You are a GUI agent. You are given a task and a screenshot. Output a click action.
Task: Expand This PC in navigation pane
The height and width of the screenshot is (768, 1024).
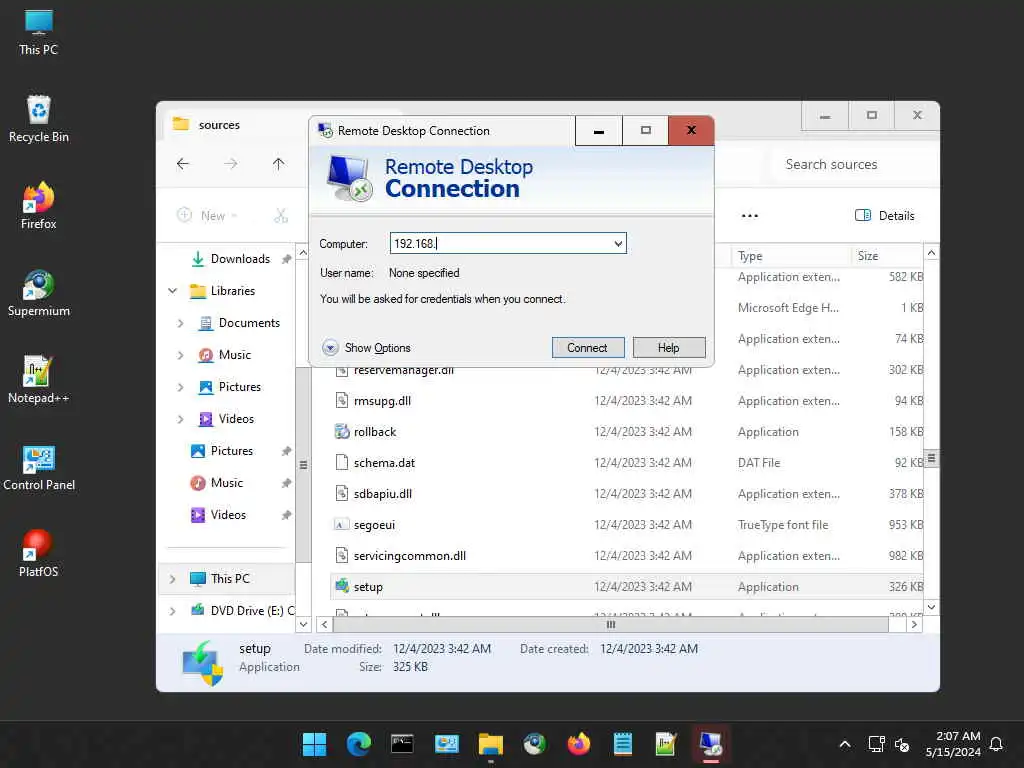pyautogui.click(x=172, y=579)
